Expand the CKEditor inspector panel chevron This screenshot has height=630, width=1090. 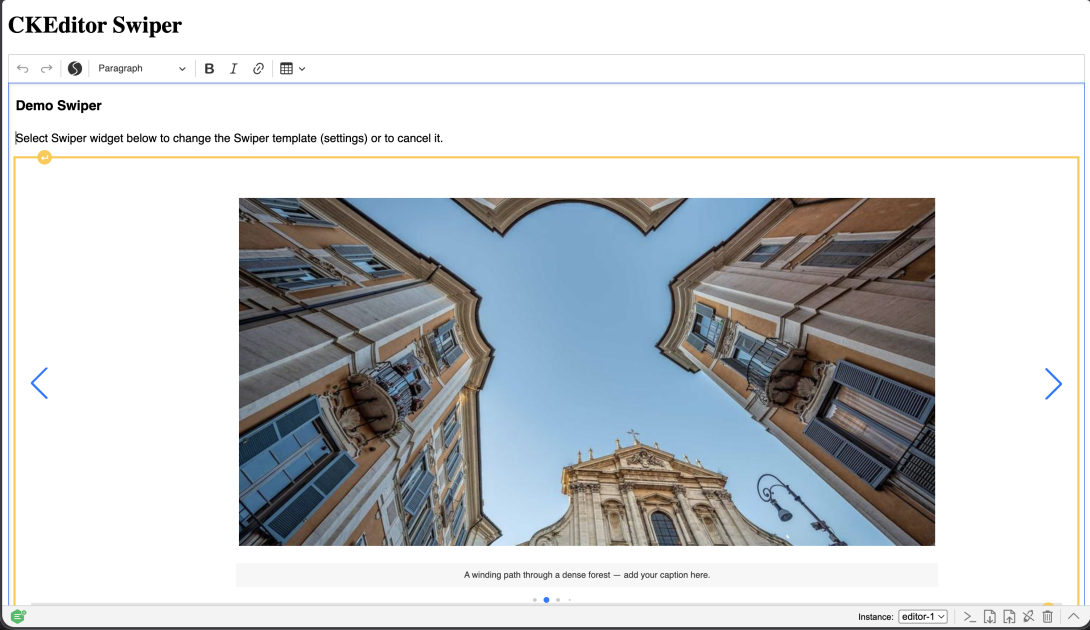pos(1073,617)
